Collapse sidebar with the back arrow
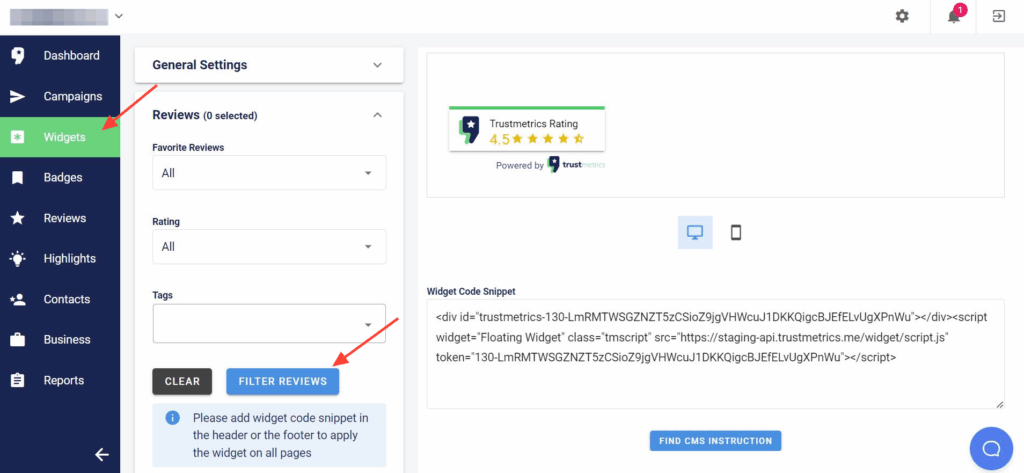Viewport: 1024px width, 473px height. [x=102, y=455]
